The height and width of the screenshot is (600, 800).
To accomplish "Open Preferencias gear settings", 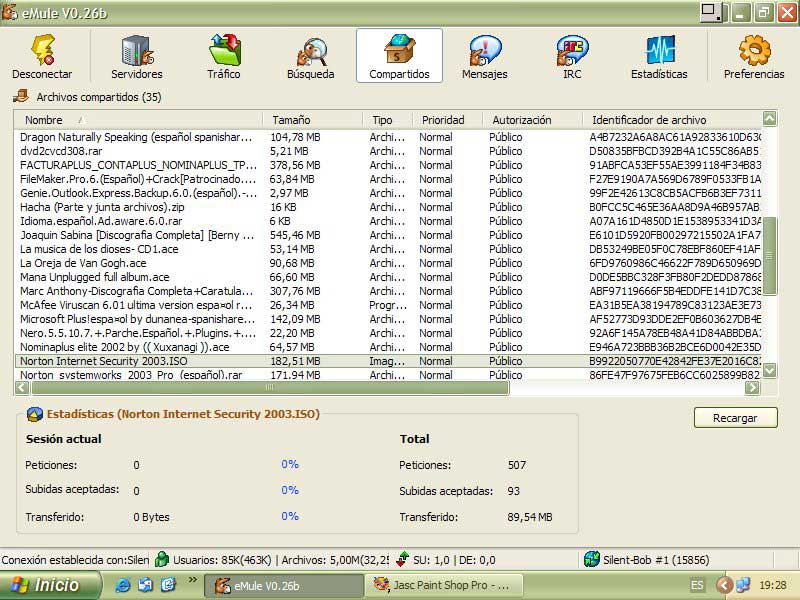I will 754,56.
